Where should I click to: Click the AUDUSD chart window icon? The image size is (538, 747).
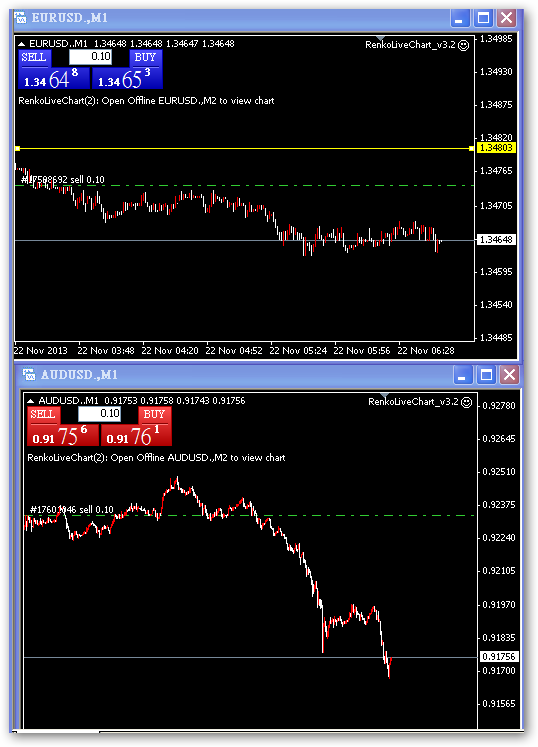pyautogui.click(x=29, y=375)
